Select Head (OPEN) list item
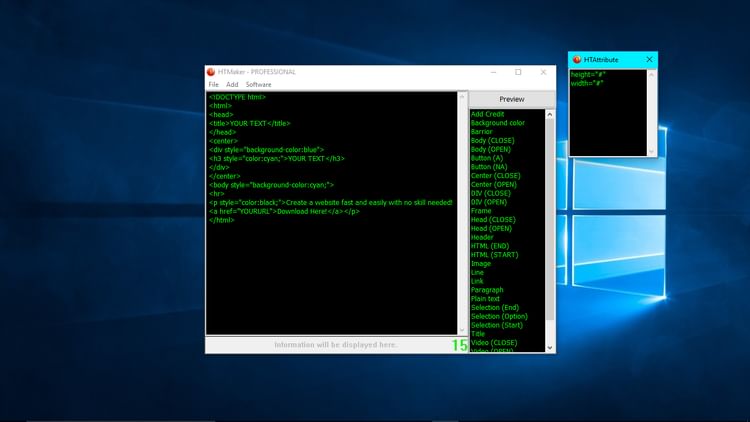 [491, 228]
